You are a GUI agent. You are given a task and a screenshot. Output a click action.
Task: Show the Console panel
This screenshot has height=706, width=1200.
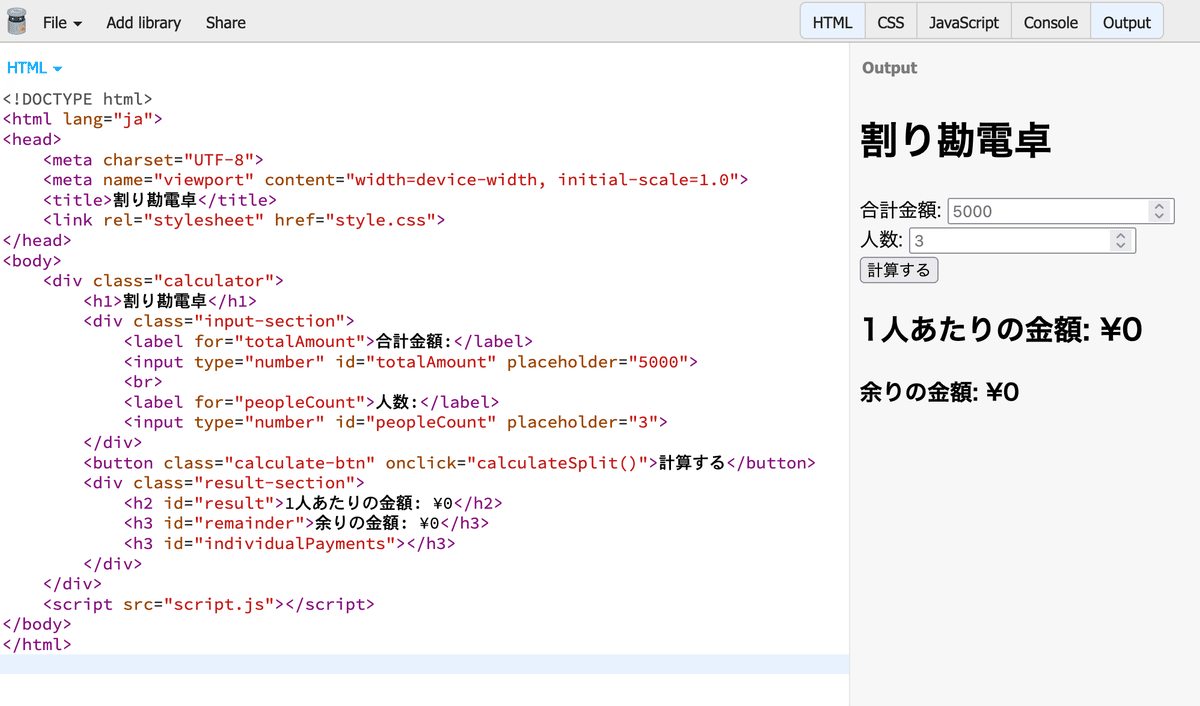click(x=1051, y=22)
